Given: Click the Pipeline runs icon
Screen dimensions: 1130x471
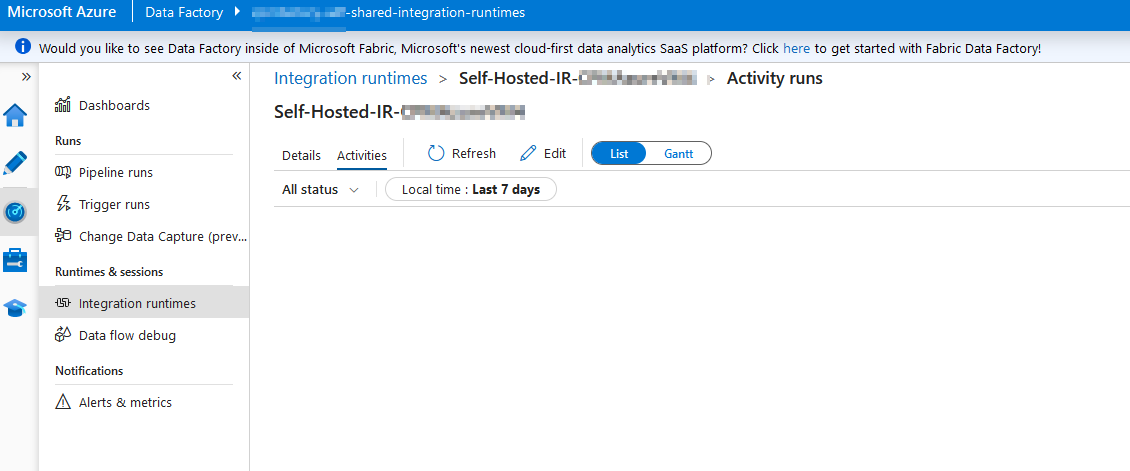Looking at the screenshot, I should [x=63, y=173].
